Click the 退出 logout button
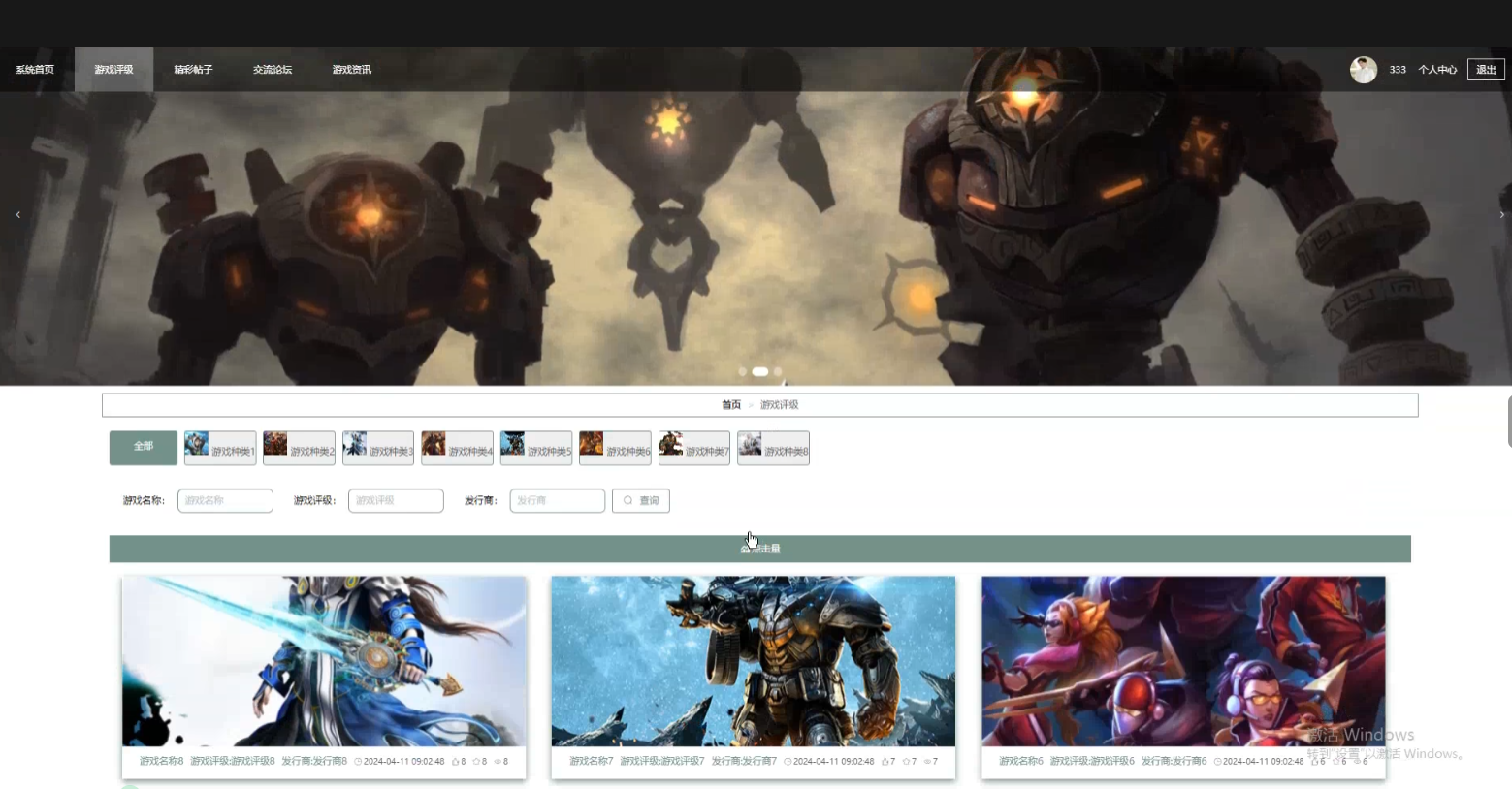The width and height of the screenshot is (1512, 789). (1486, 70)
